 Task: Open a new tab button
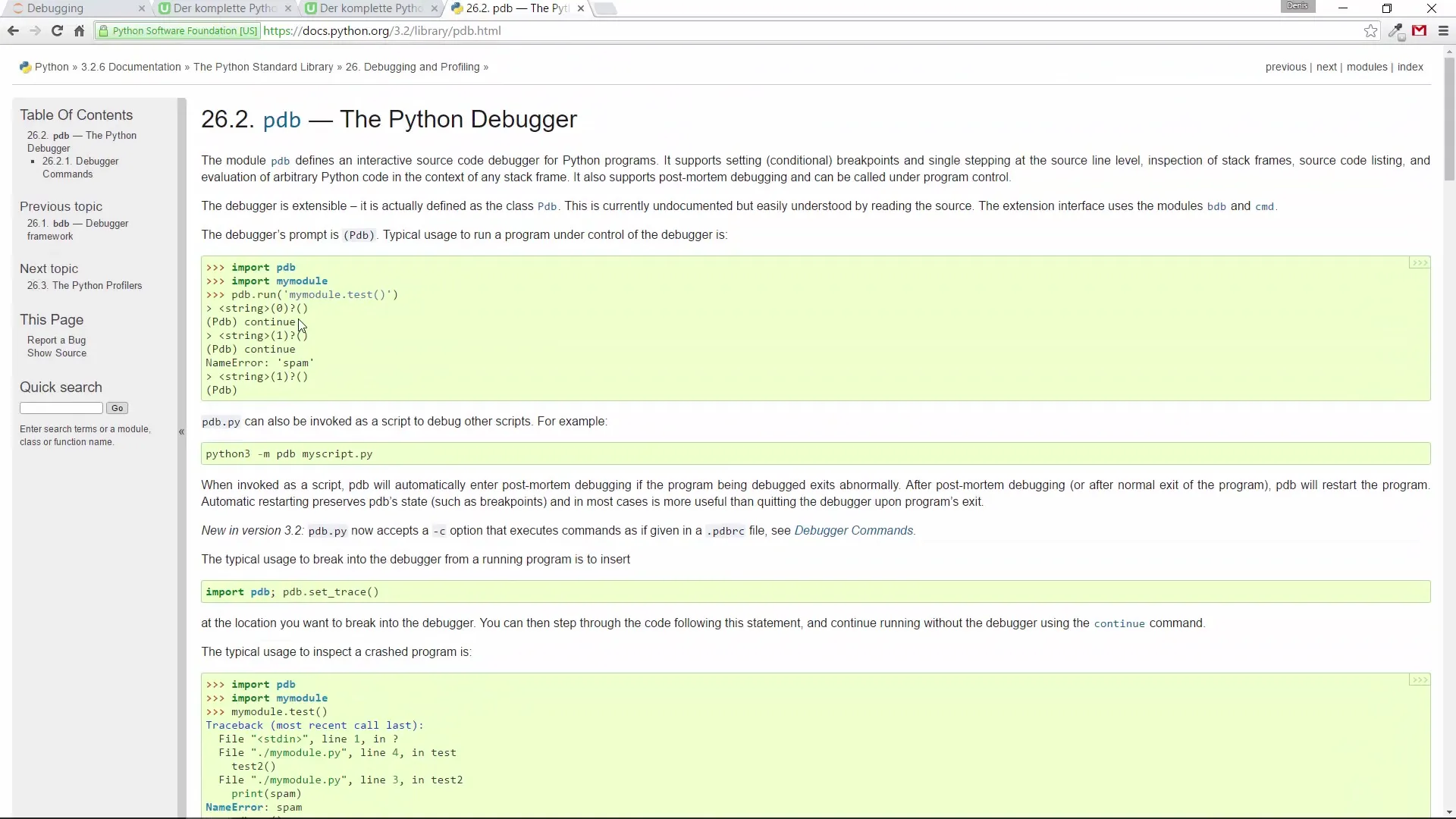[604, 8]
